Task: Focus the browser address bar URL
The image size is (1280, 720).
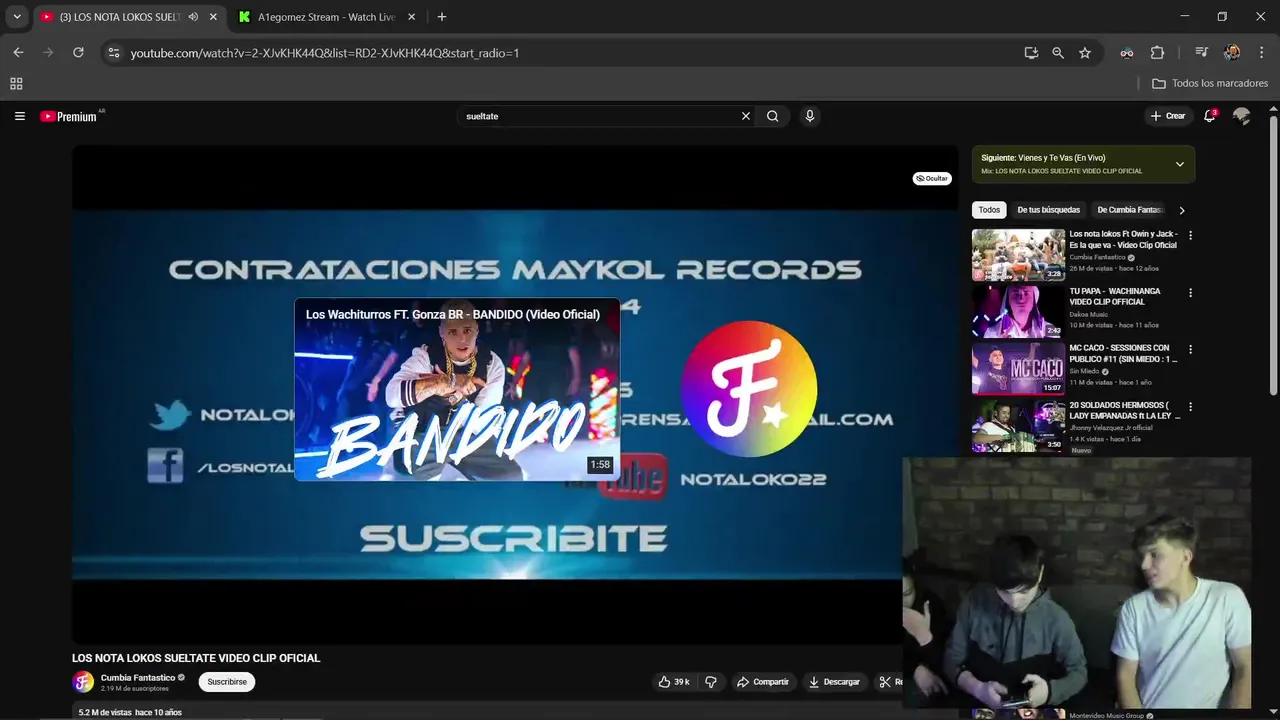Action: (325, 53)
